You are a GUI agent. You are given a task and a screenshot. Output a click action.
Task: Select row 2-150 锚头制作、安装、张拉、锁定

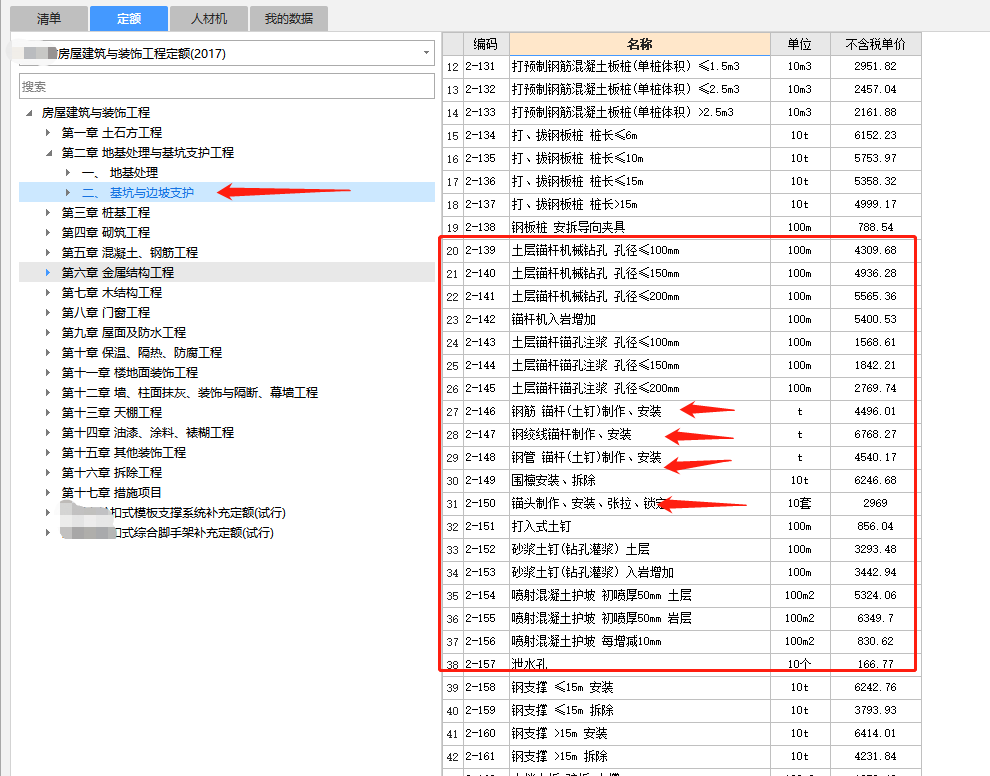(682, 504)
